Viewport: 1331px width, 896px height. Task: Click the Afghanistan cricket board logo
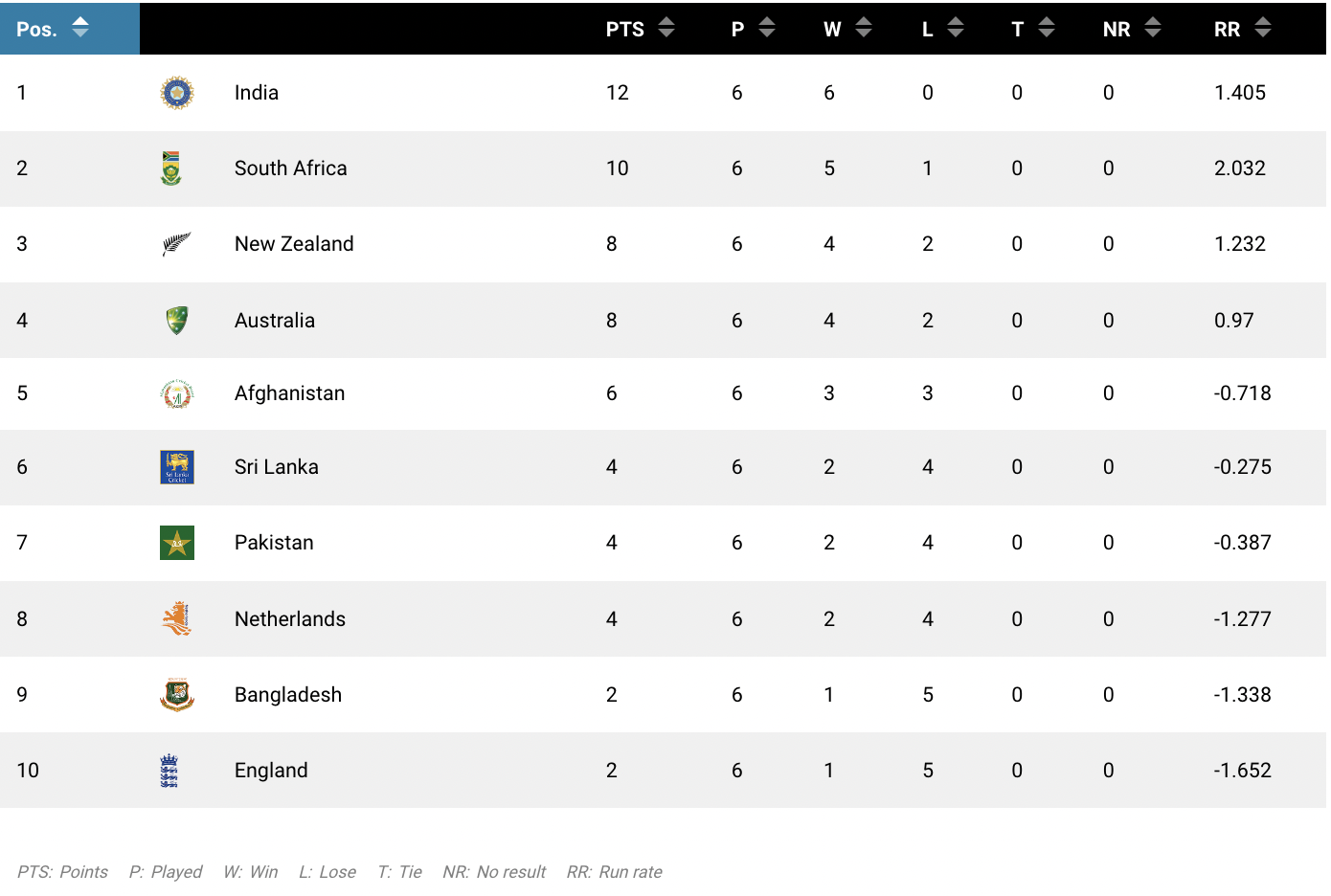(x=177, y=392)
